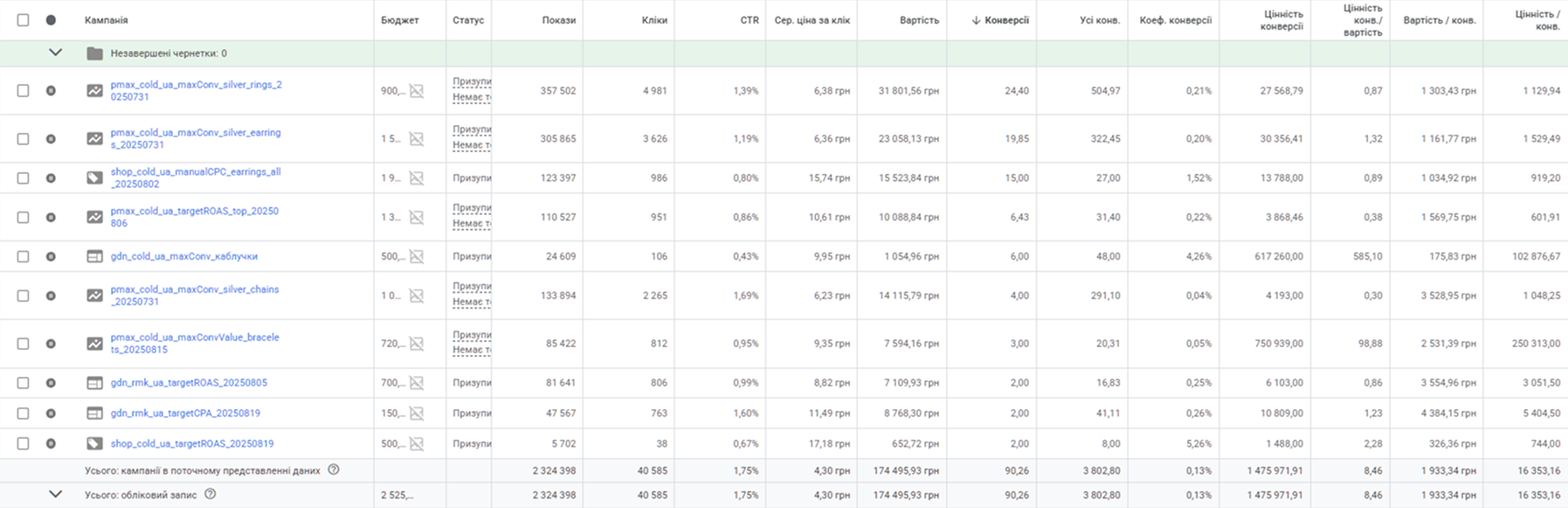Open the gdn_rmk_ua_targetROAS_20250805 campaign link
The height and width of the screenshot is (508, 1568).
(x=189, y=383)
